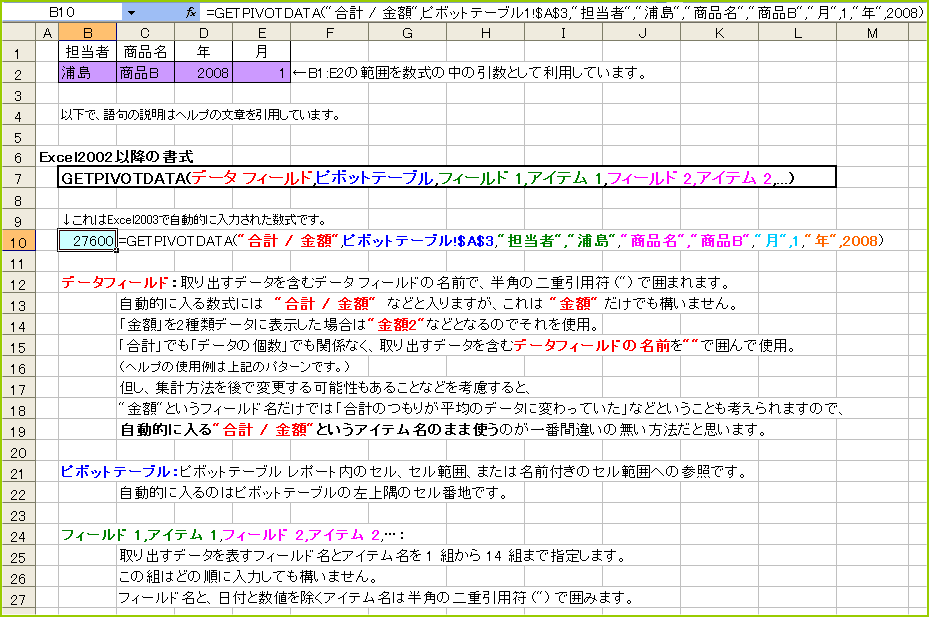The height and width of the screenshot is (617, 929).
Task: Select cell B10 containing 27600
Action: (87, 241)
